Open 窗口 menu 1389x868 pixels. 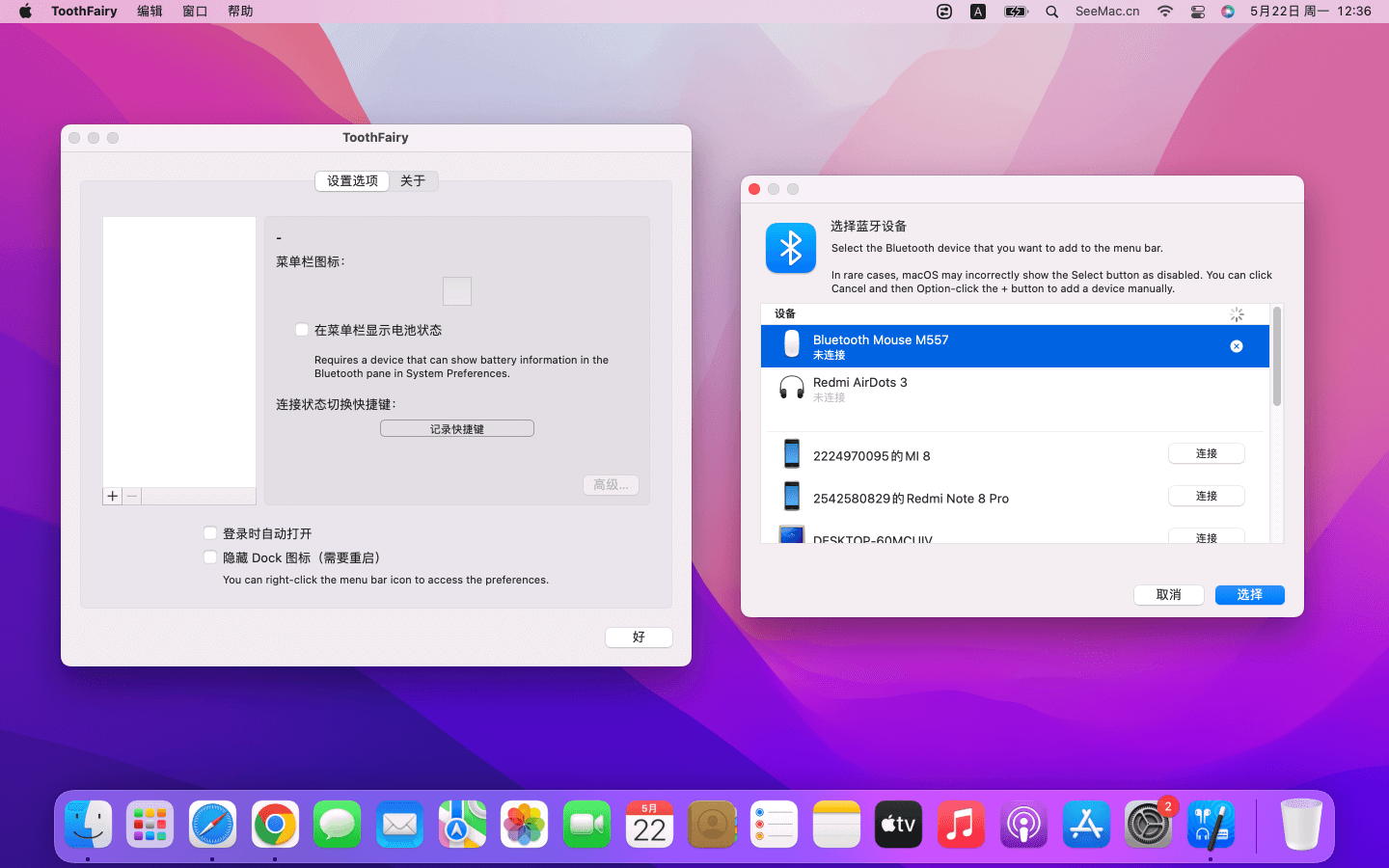click(195, 12)
